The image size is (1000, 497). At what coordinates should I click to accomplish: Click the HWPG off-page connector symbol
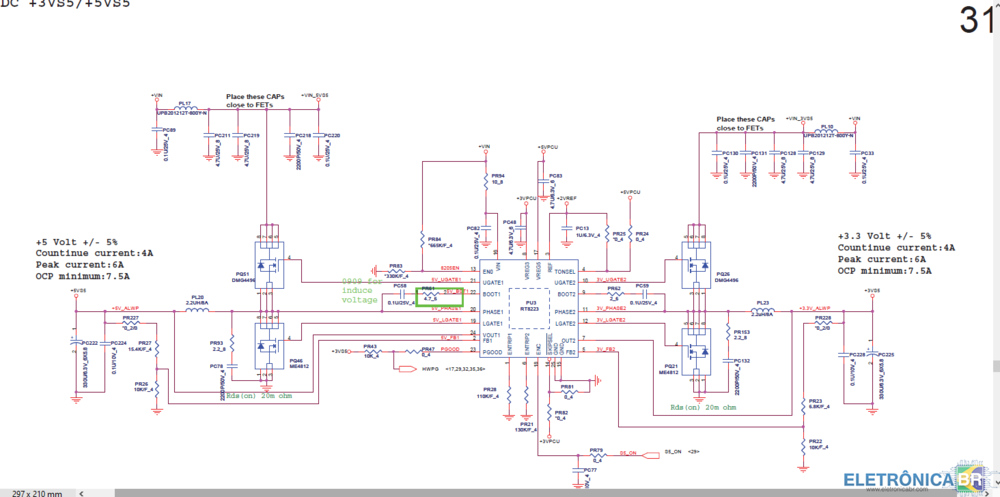[406, 368]
